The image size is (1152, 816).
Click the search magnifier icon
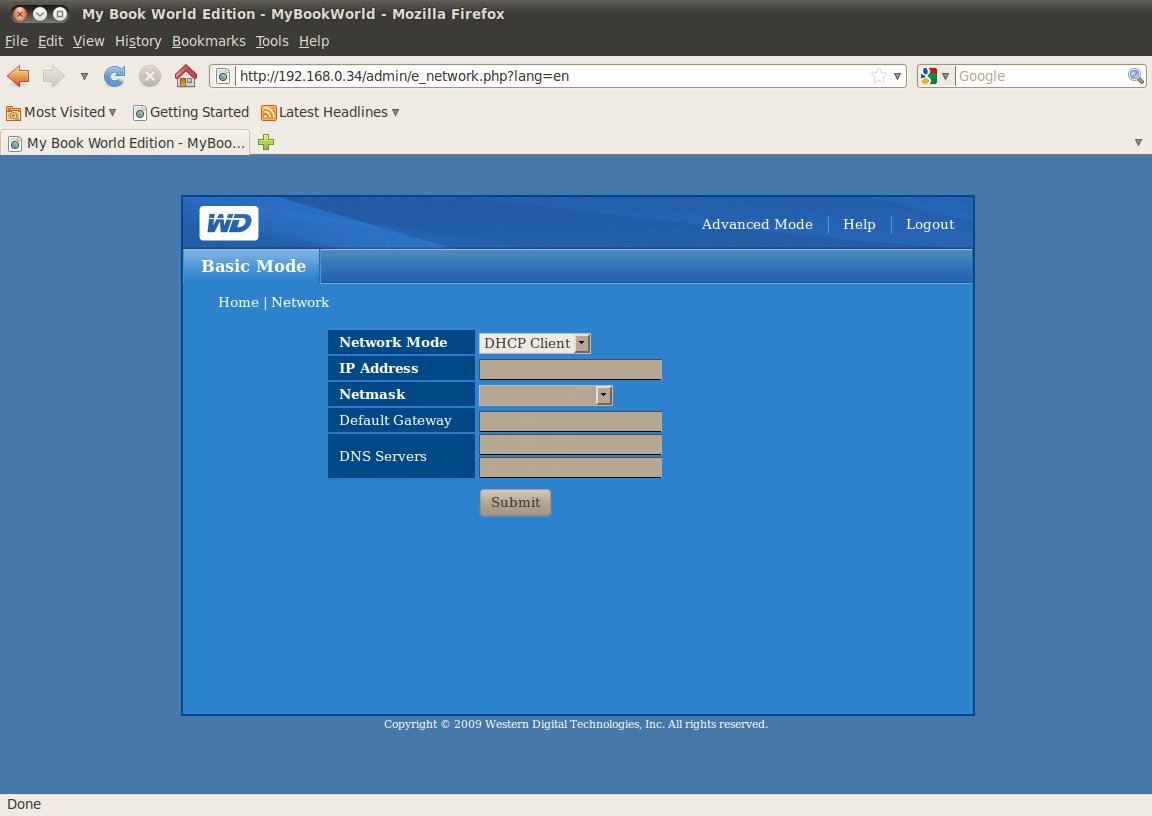tap(1136, 76)
